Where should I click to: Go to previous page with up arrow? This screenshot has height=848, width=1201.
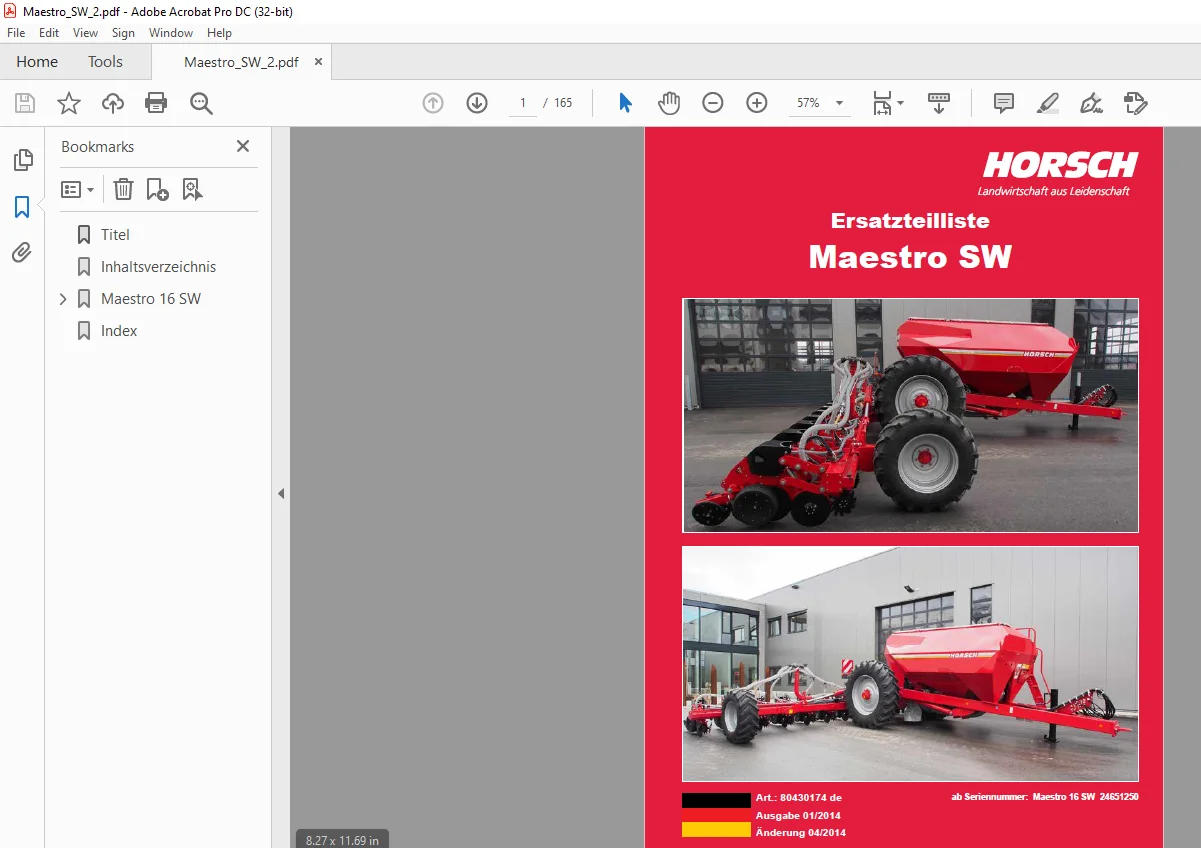click(x=433, y=103)
